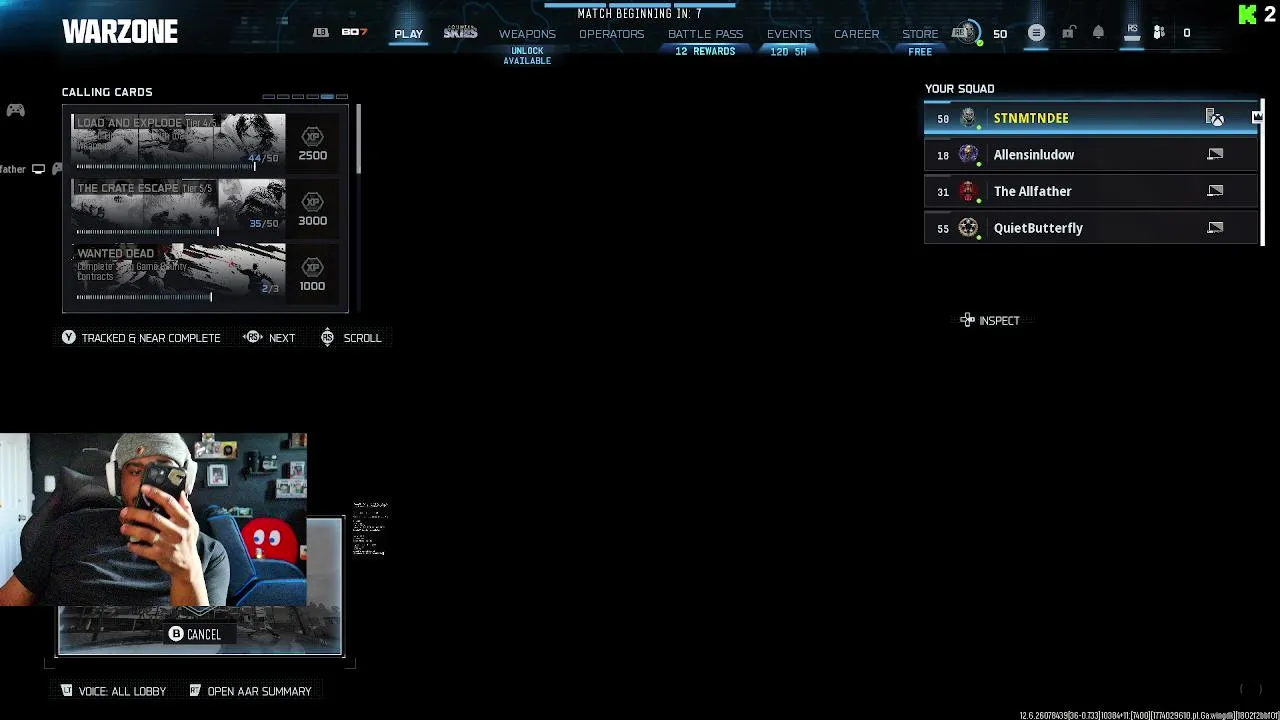Click the D-pad icon beside Inspect
This screenshot has width=1280, height=720.
[967, 321]
